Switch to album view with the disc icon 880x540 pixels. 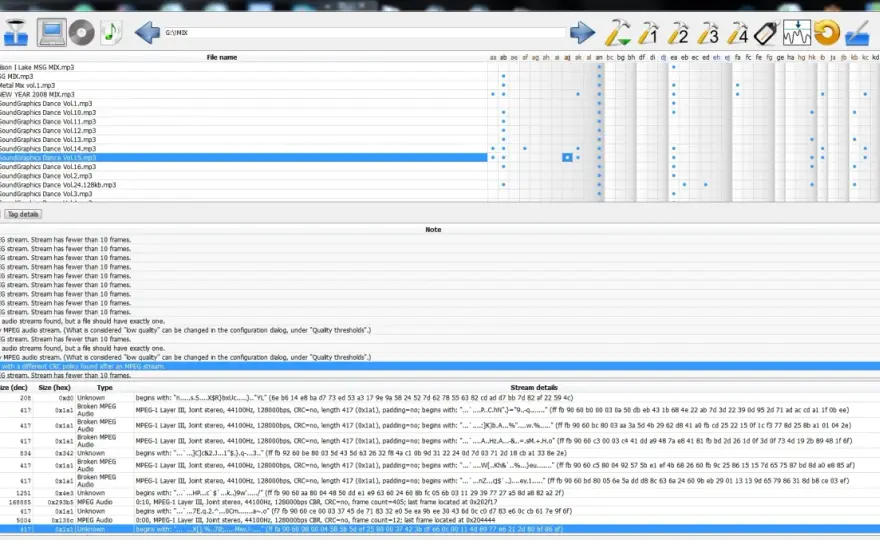[x=82, y=33]
